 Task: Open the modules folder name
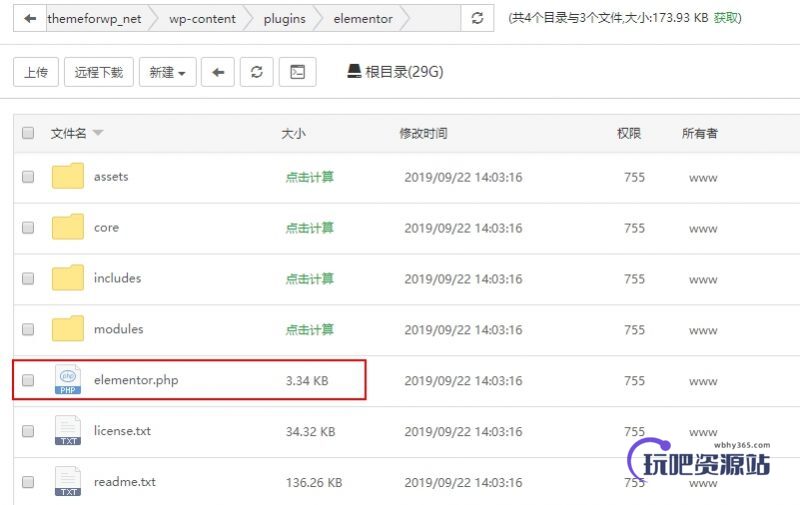click(x=118, y=329)
